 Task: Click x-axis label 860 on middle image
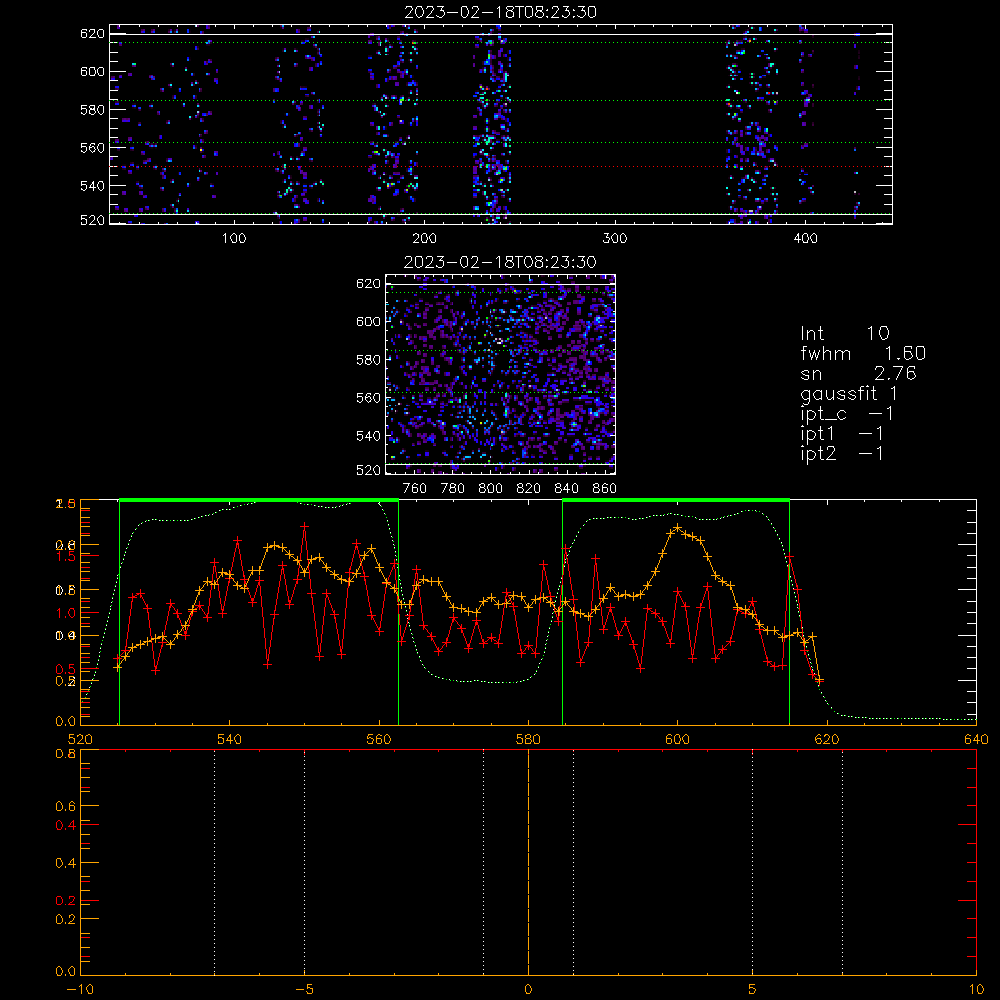(x=605, y=488)
